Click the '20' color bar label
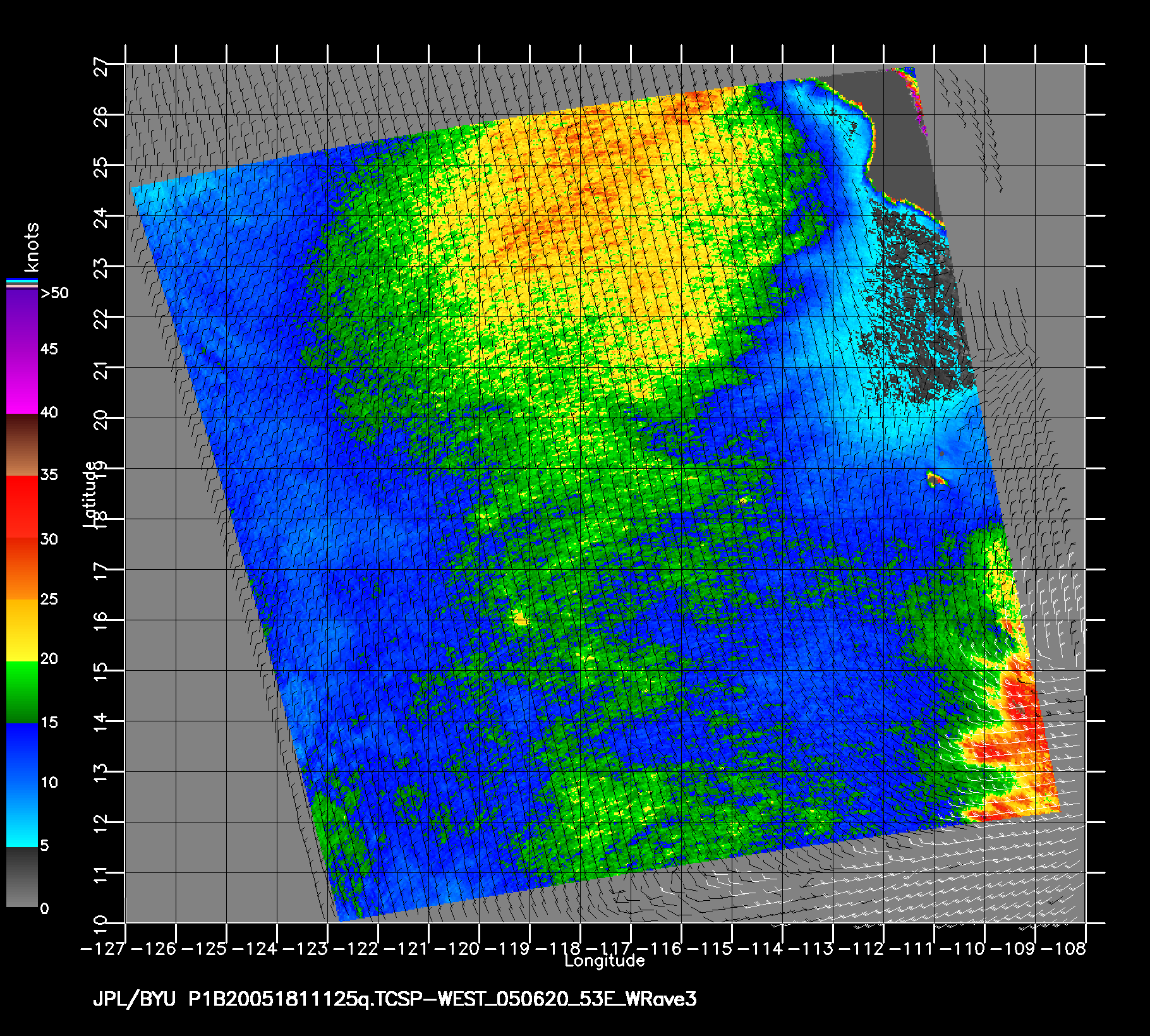Viewport: 1150px width, 1036px height. point(49,659)
